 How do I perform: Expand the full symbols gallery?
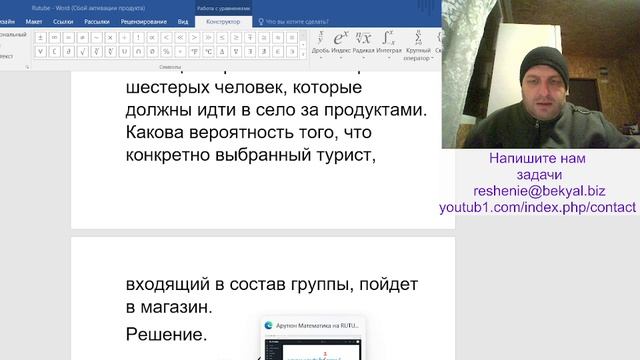point(303,55)
